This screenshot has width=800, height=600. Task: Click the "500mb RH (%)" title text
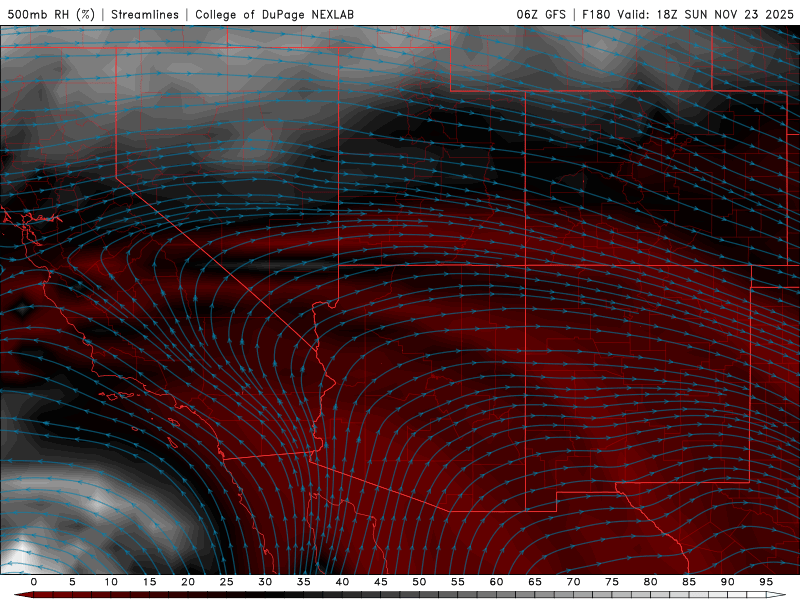coord(51,14)
